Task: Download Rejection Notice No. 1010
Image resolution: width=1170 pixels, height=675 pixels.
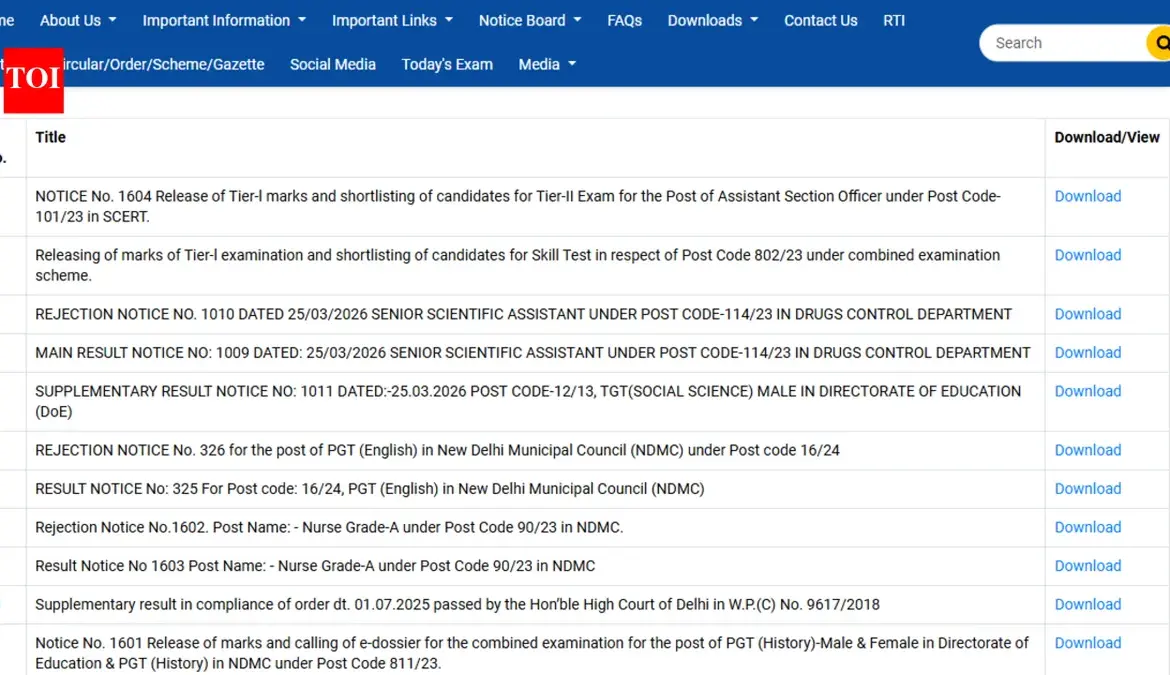Action: point(1087,314)
